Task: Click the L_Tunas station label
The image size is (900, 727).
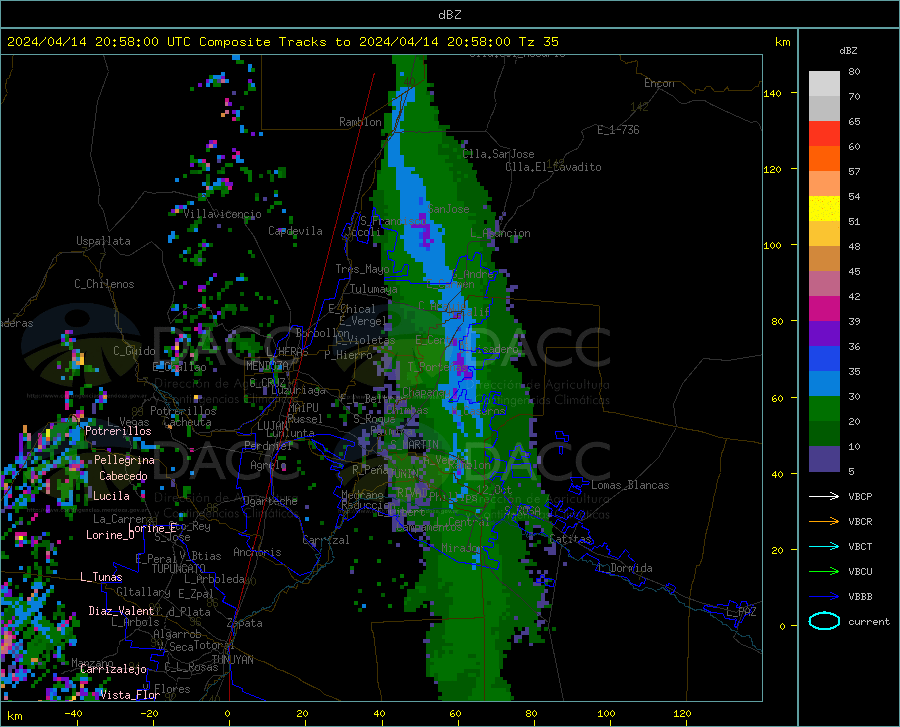Action: pyautogui.click(x=101, y=577)
